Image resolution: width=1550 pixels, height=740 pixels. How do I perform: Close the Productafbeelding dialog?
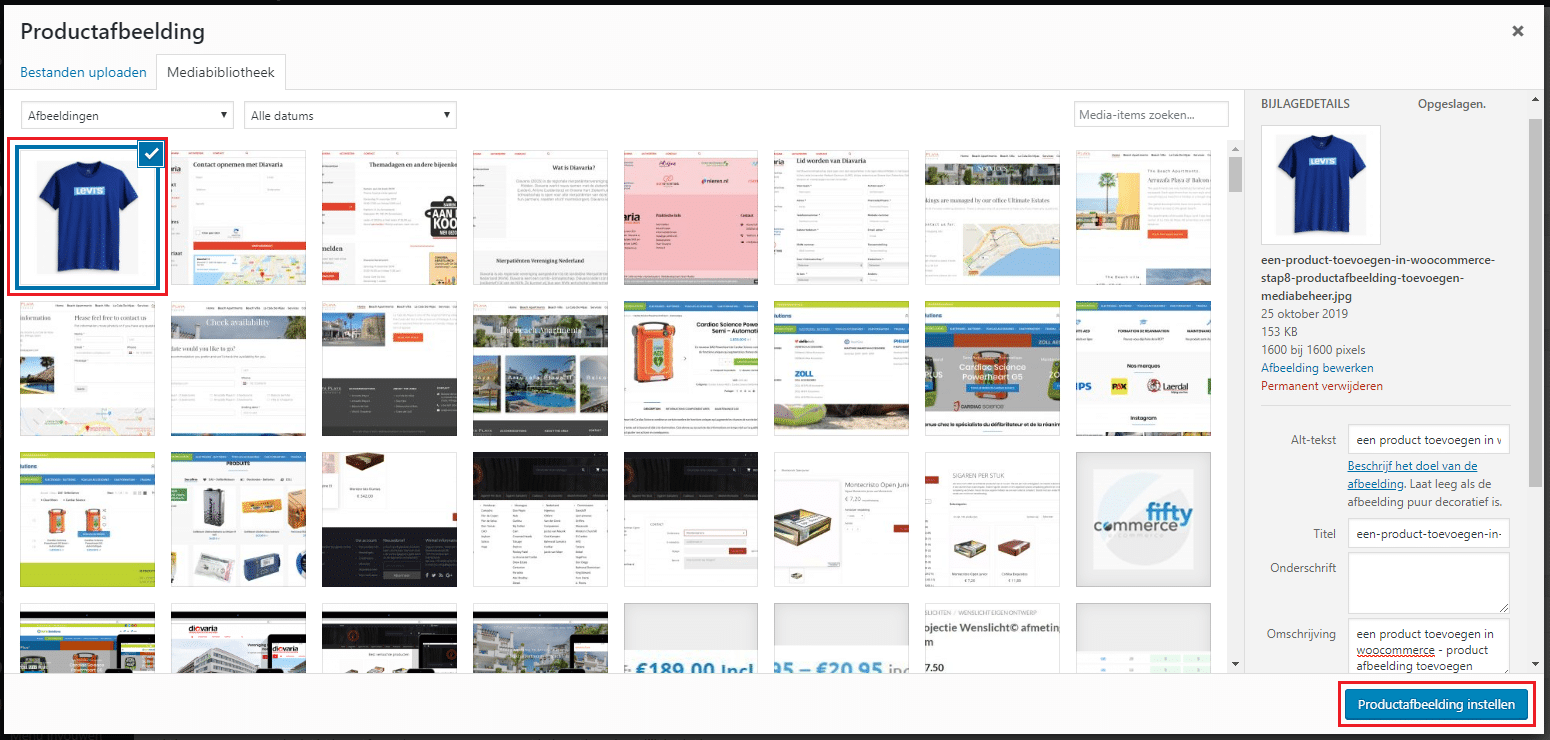click(x=1517, y=31)
